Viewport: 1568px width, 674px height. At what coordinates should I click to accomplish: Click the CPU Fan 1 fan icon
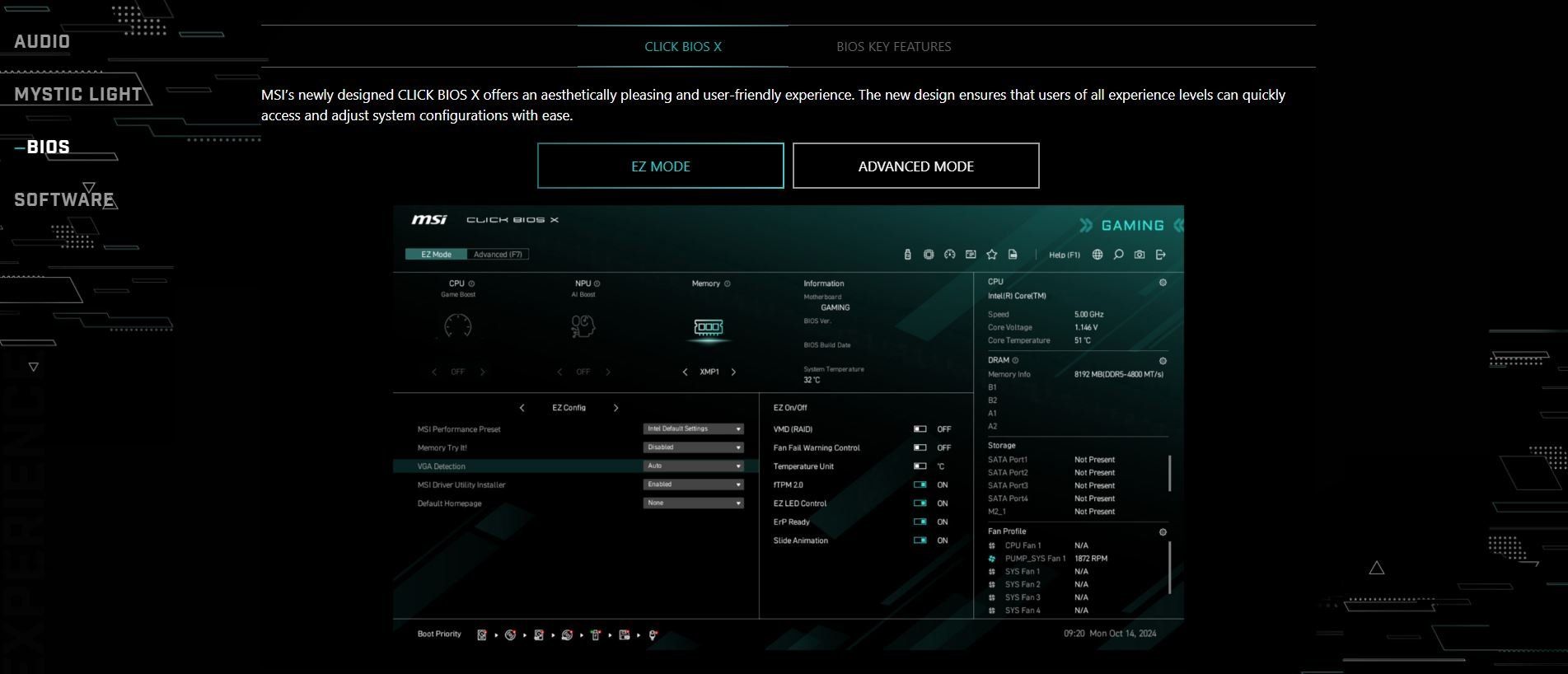click(x=992, y=545)
